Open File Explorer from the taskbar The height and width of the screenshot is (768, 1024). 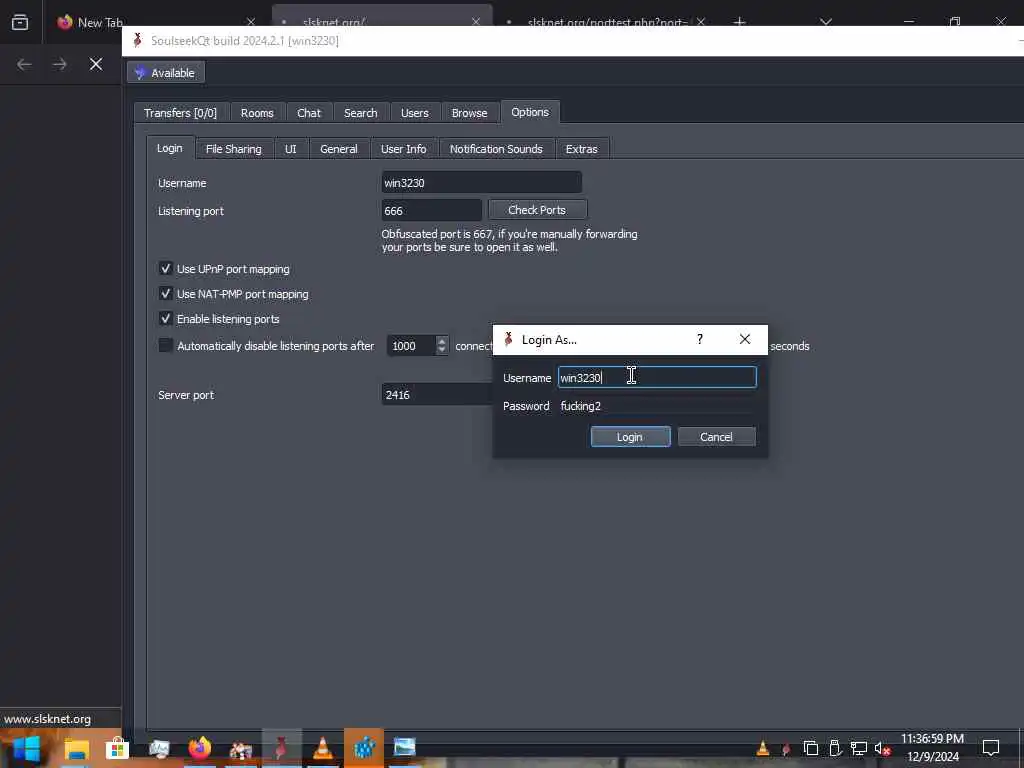pyautogui.click(x=76, y=748)
